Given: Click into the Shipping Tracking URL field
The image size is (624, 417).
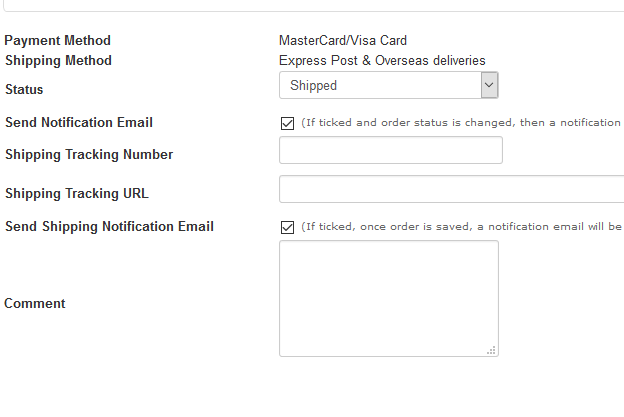Looking at the screenshot, I should tap(452, 189).
